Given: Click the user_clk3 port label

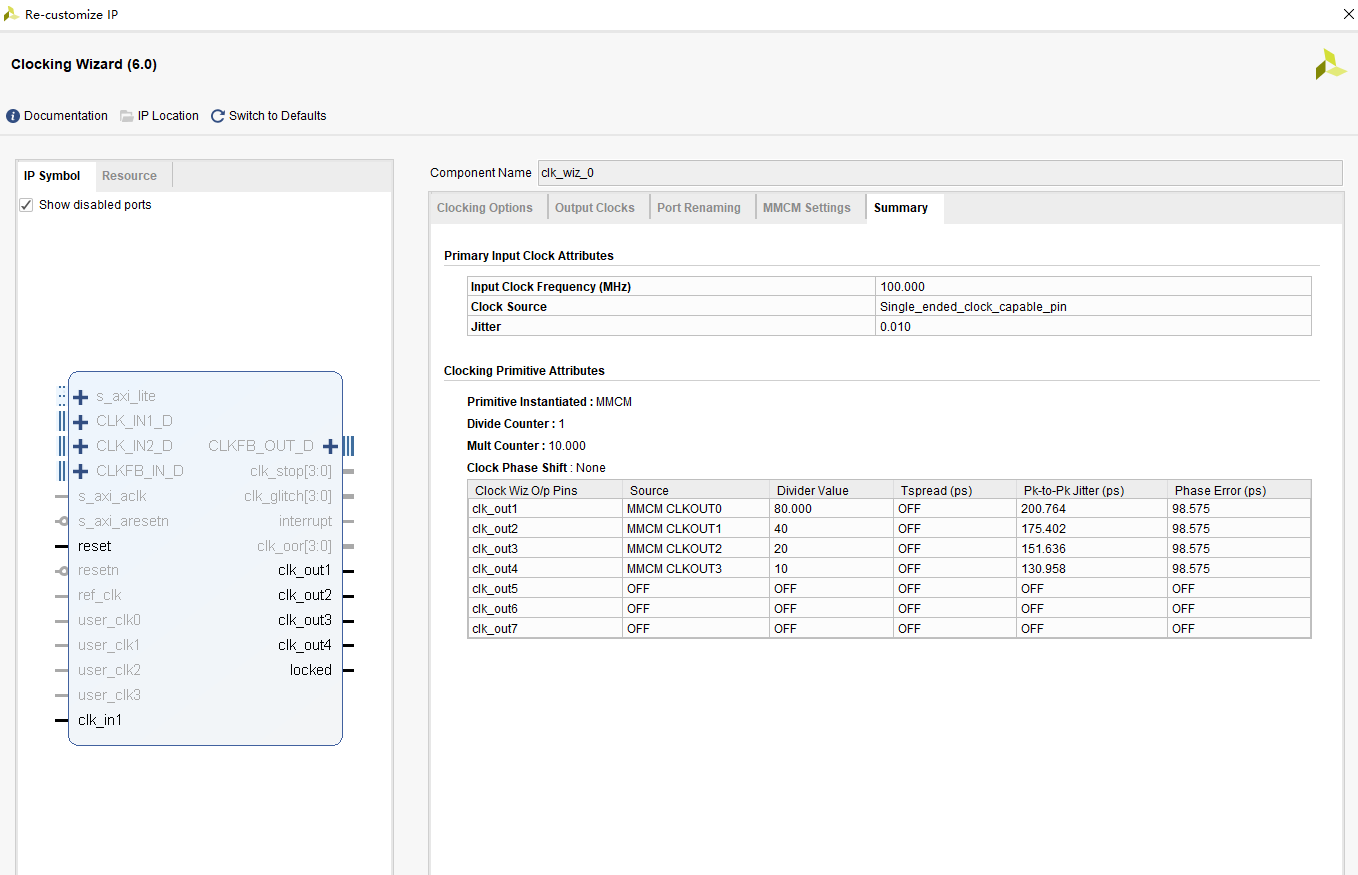Looking at the screenshot, I should point(109,695).
